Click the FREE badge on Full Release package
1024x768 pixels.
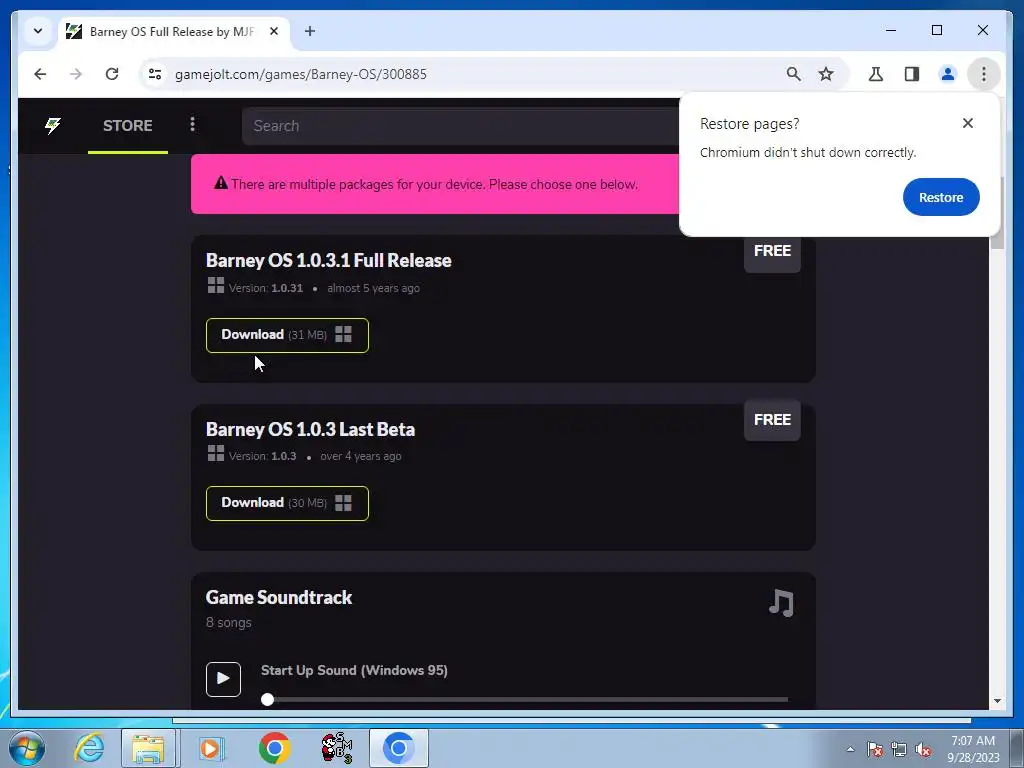772,251
